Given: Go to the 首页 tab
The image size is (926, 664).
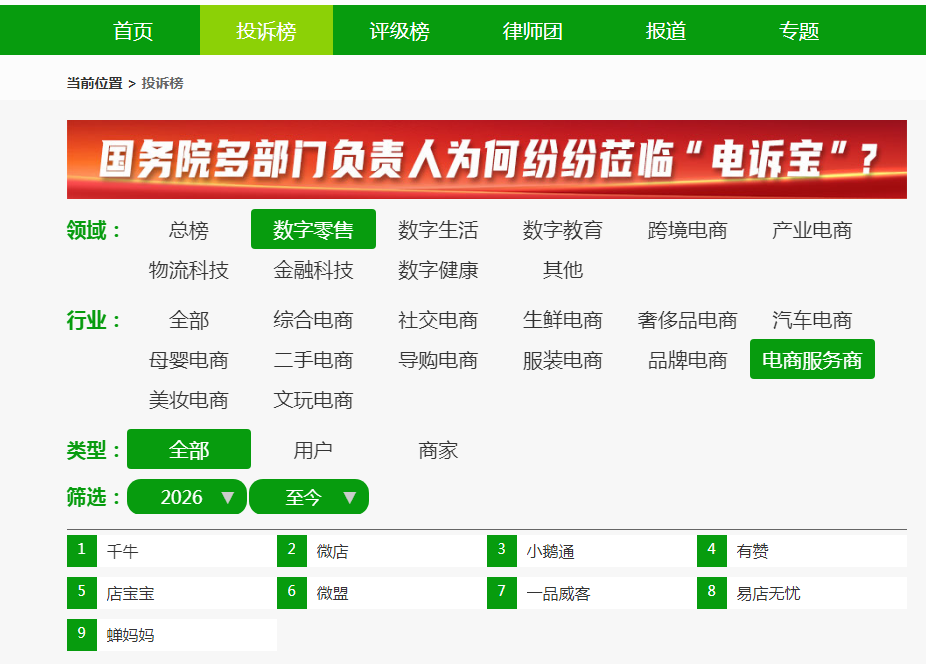Looking at the screenshot, I should [x=133, y=31].
